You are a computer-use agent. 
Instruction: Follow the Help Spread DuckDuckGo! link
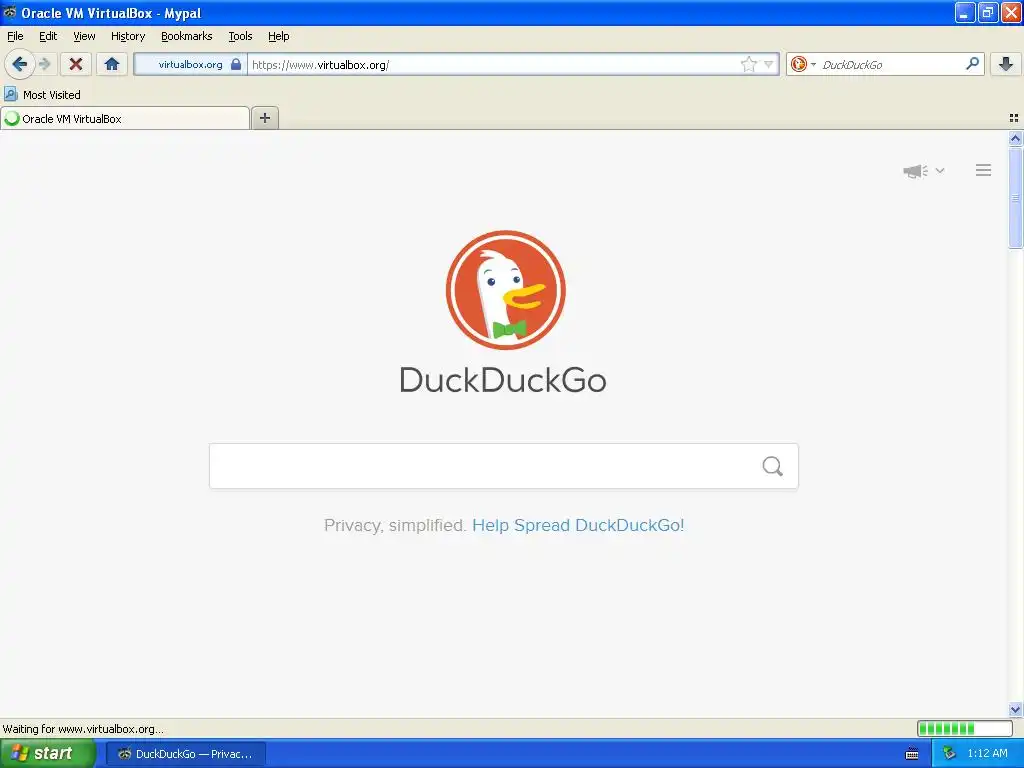[x=578, y=525]
